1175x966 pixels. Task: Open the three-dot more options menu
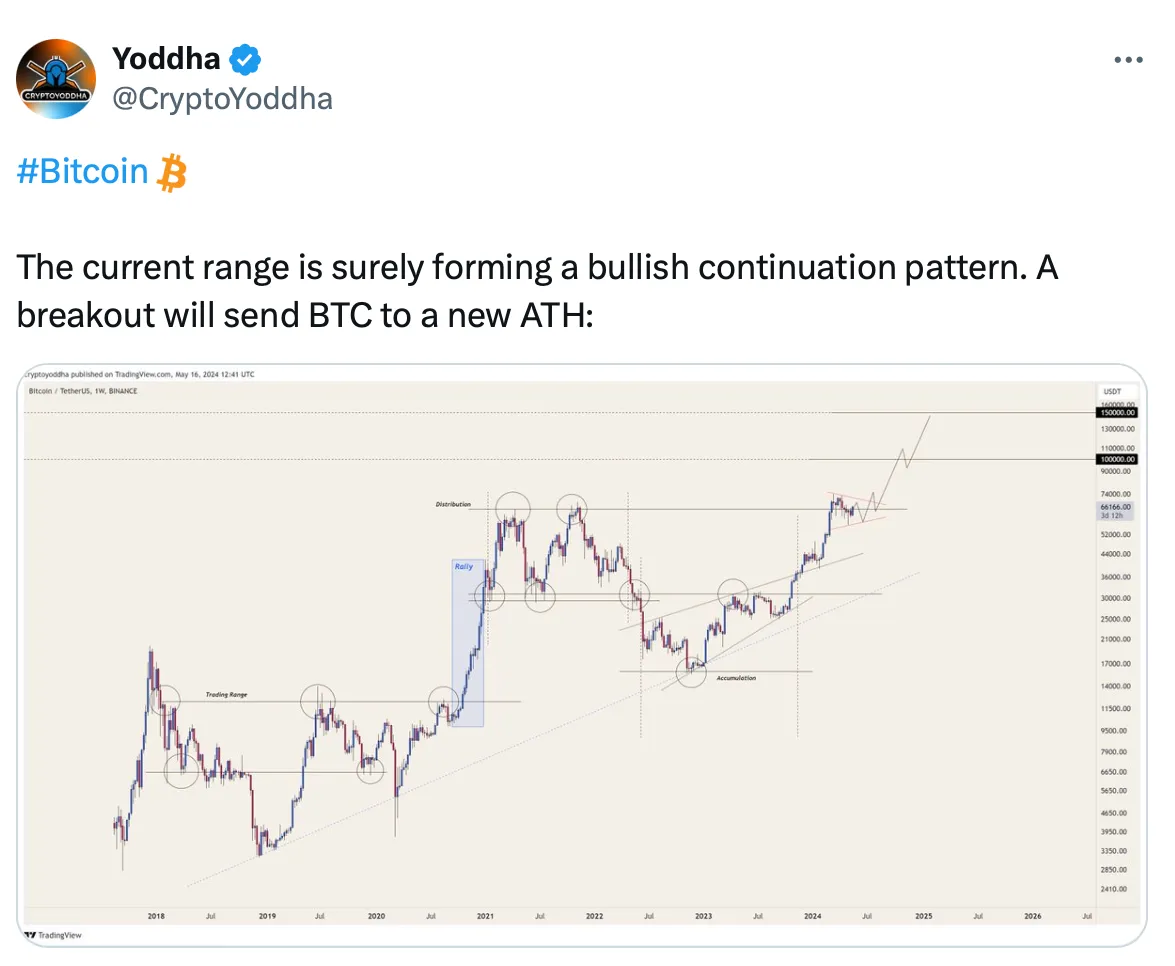pos(1128,59)
